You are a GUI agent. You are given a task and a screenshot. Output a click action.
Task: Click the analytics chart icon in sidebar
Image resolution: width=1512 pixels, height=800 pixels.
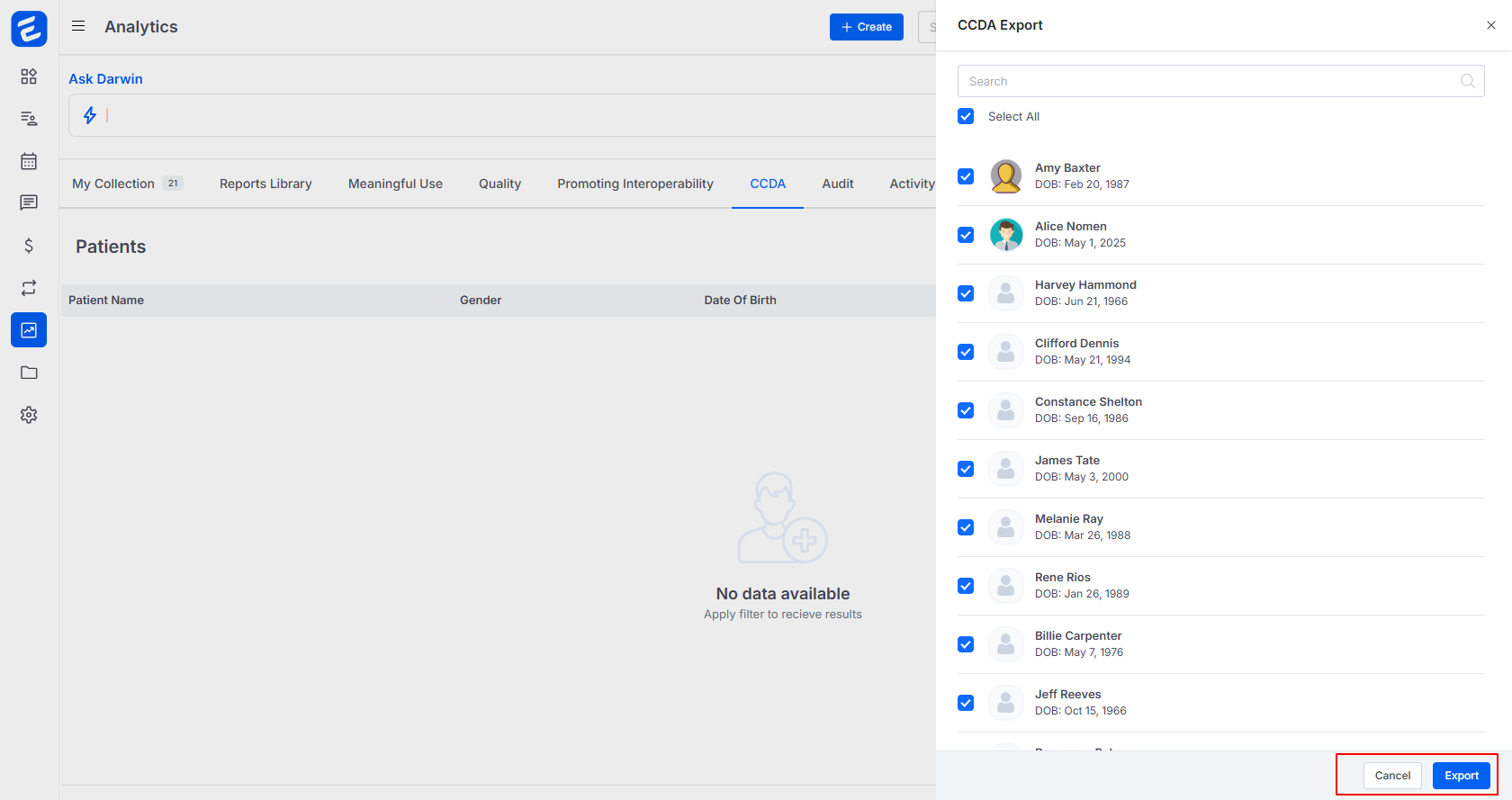(29, 330)
